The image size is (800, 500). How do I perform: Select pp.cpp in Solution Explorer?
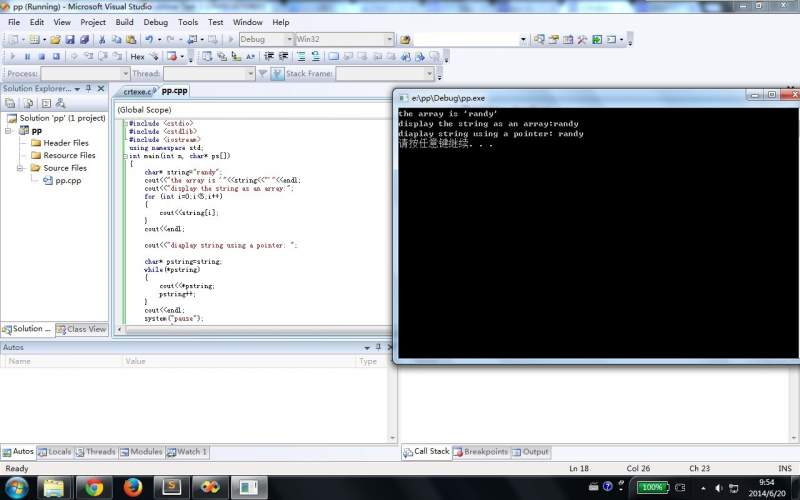pyautogui.click(x=68, y=181)
